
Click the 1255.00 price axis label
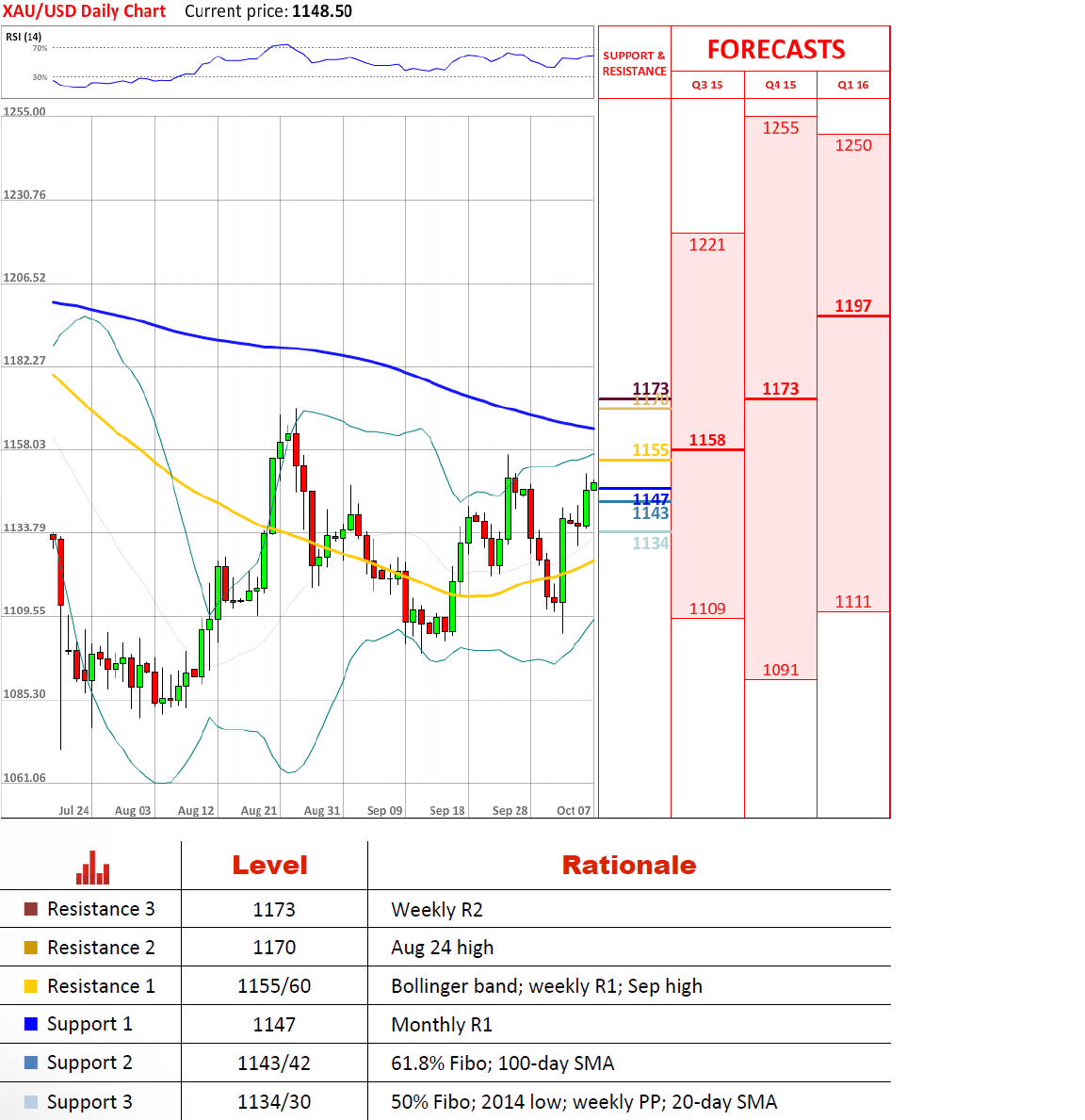pos(24,111)
